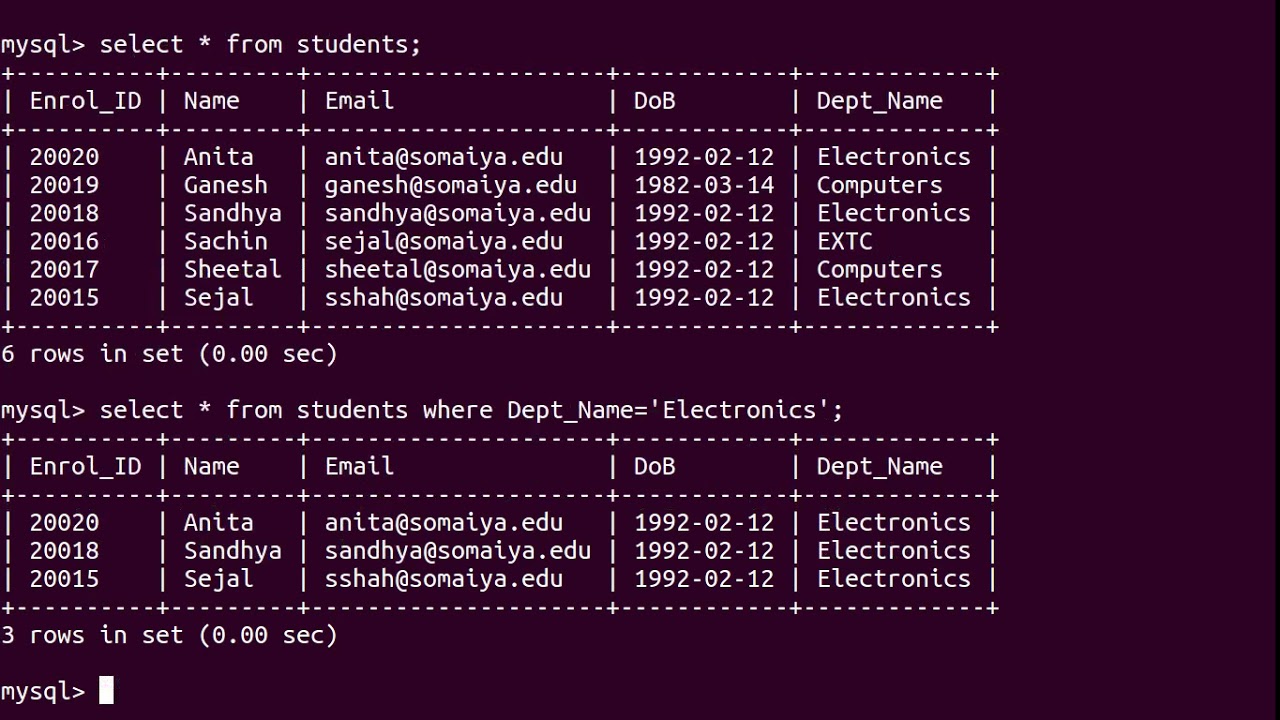Screen dimensions: 1280x720
Task: Click the Computers department in Sheetal's row
Action: (879, 270)
